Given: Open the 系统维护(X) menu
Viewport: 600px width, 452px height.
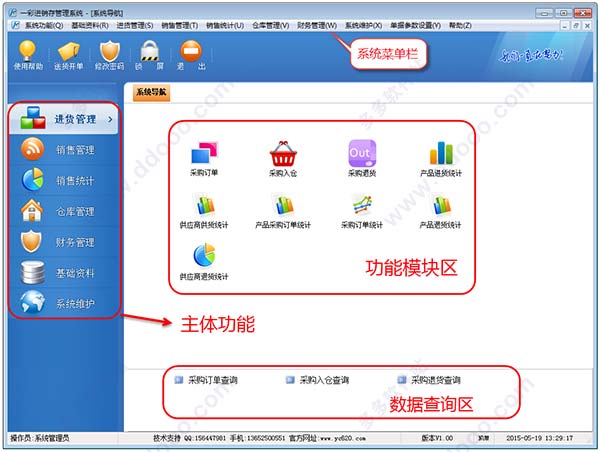Looking at the screenshot, I should click(364, 26).
